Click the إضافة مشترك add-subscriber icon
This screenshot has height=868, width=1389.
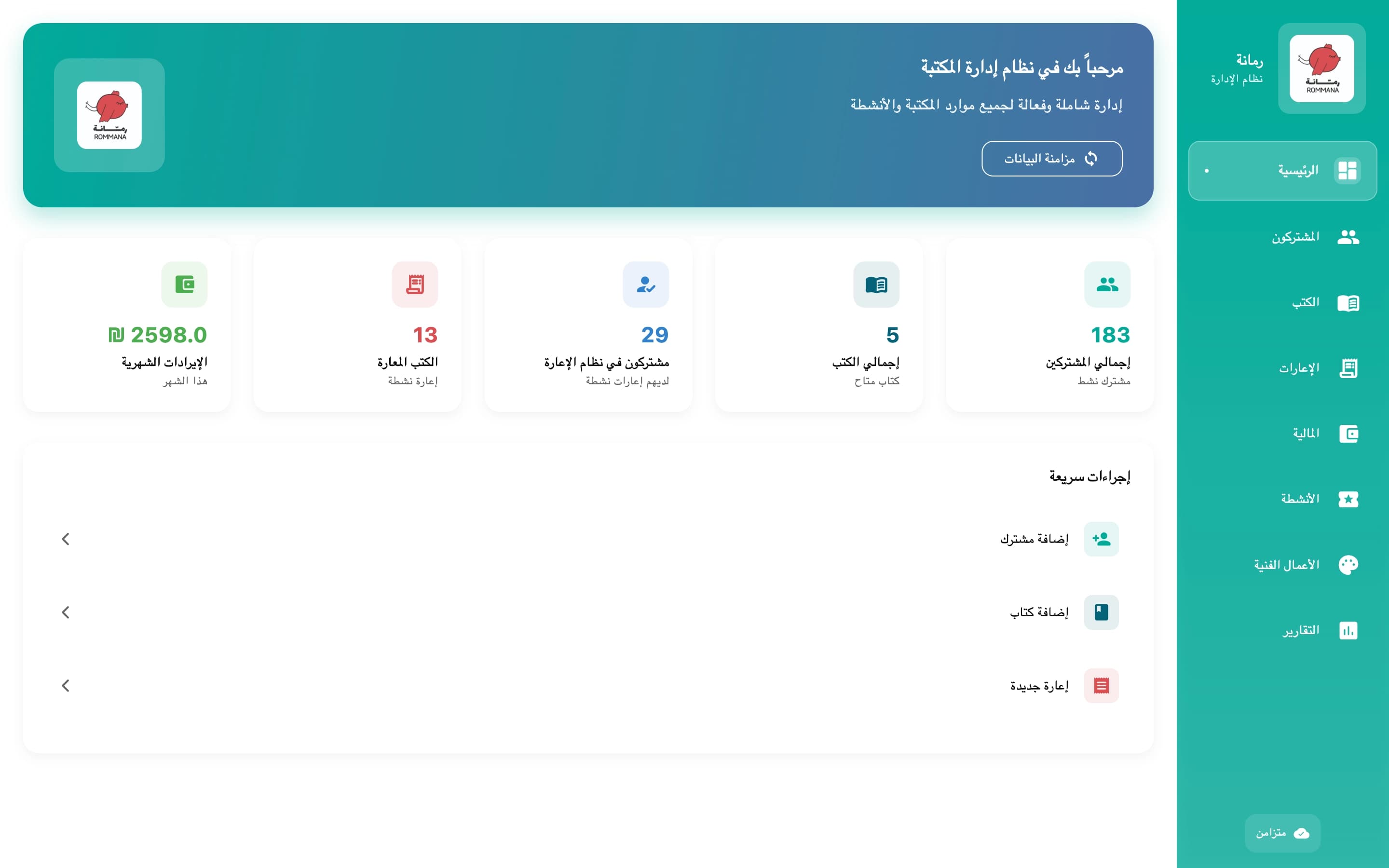(x=1102, y=539)
